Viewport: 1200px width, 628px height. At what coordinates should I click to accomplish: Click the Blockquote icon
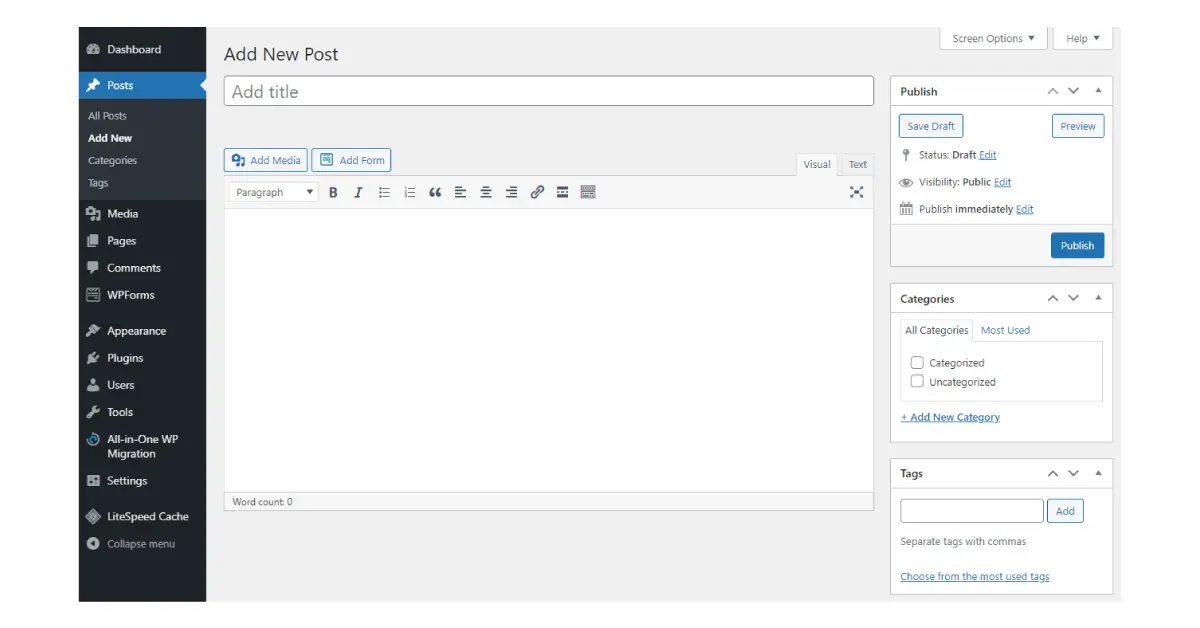[x=435, y=192]
